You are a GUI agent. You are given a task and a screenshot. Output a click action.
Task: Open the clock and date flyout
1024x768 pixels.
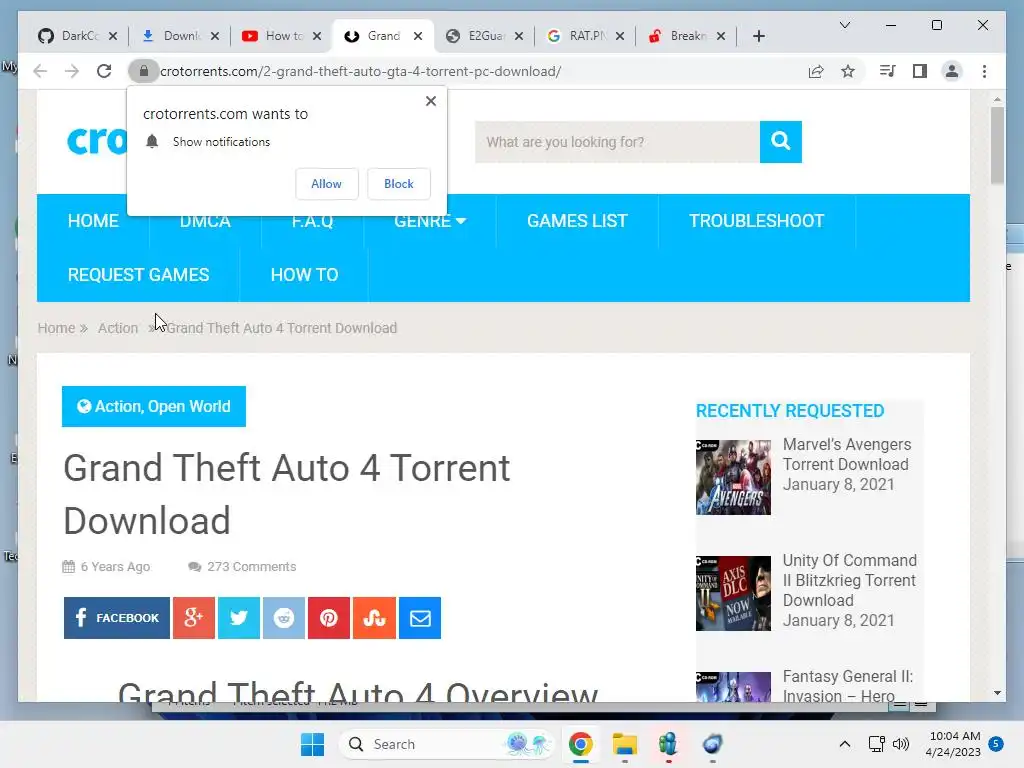[x=953, y=744]
